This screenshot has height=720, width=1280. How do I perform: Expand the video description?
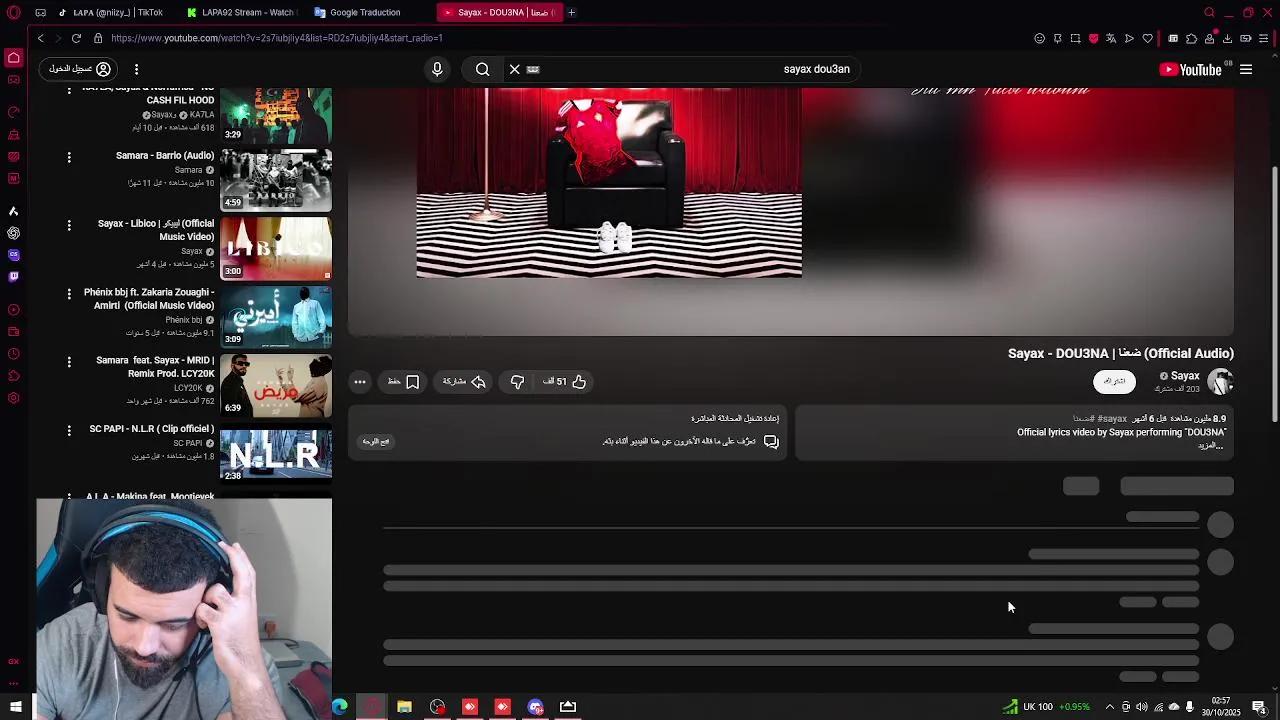click(x=1211, y=445)
